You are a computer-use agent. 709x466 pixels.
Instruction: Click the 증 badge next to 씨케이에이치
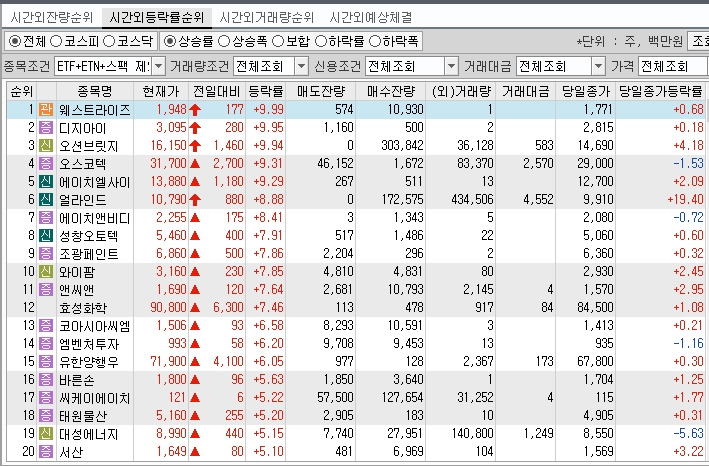click(x=46, y=398)
